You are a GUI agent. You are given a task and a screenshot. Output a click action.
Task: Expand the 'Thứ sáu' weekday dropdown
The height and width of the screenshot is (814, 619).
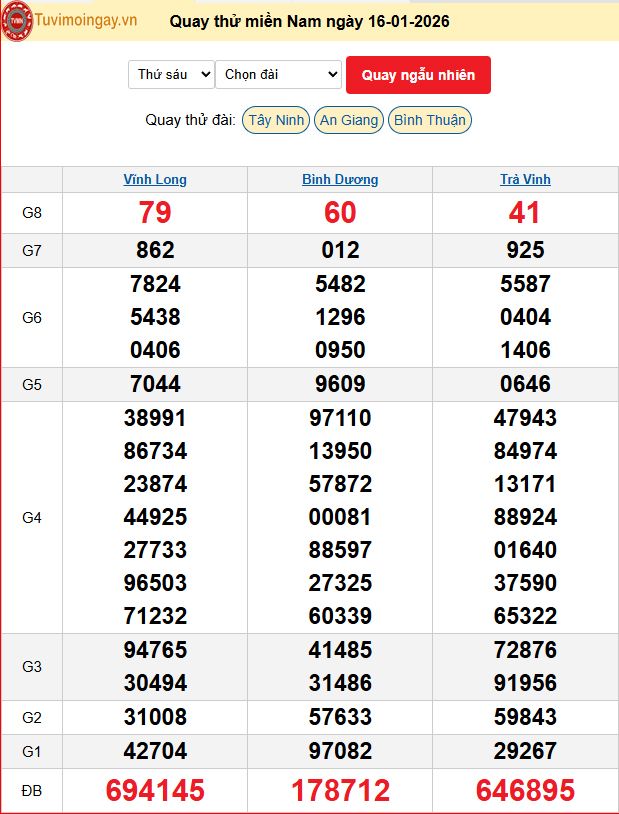coord(171,75)
